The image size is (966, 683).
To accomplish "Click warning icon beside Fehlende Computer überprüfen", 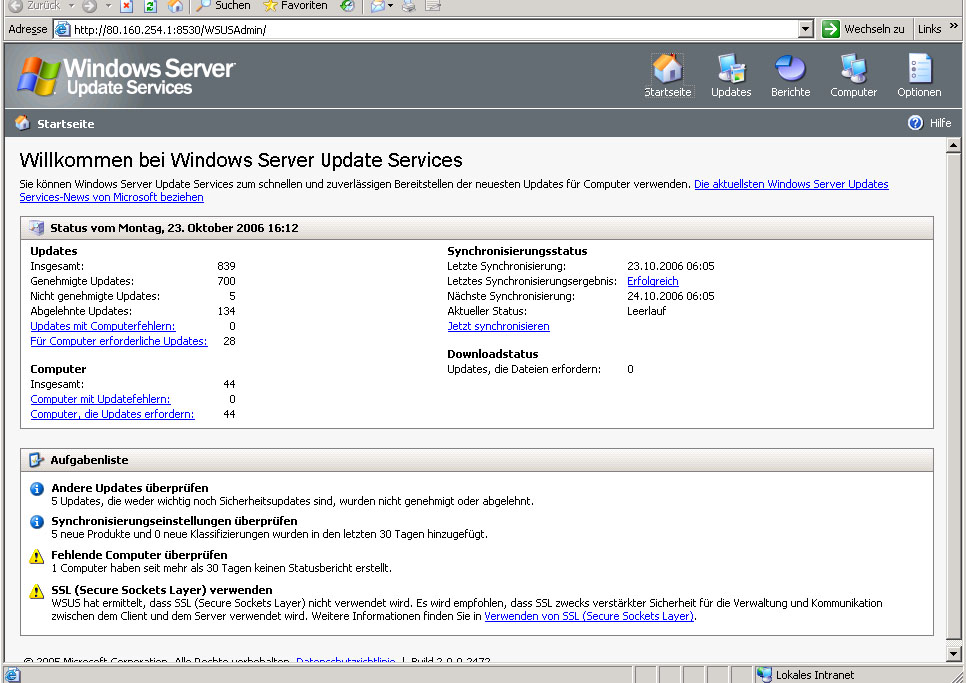I will click(37, 557).
